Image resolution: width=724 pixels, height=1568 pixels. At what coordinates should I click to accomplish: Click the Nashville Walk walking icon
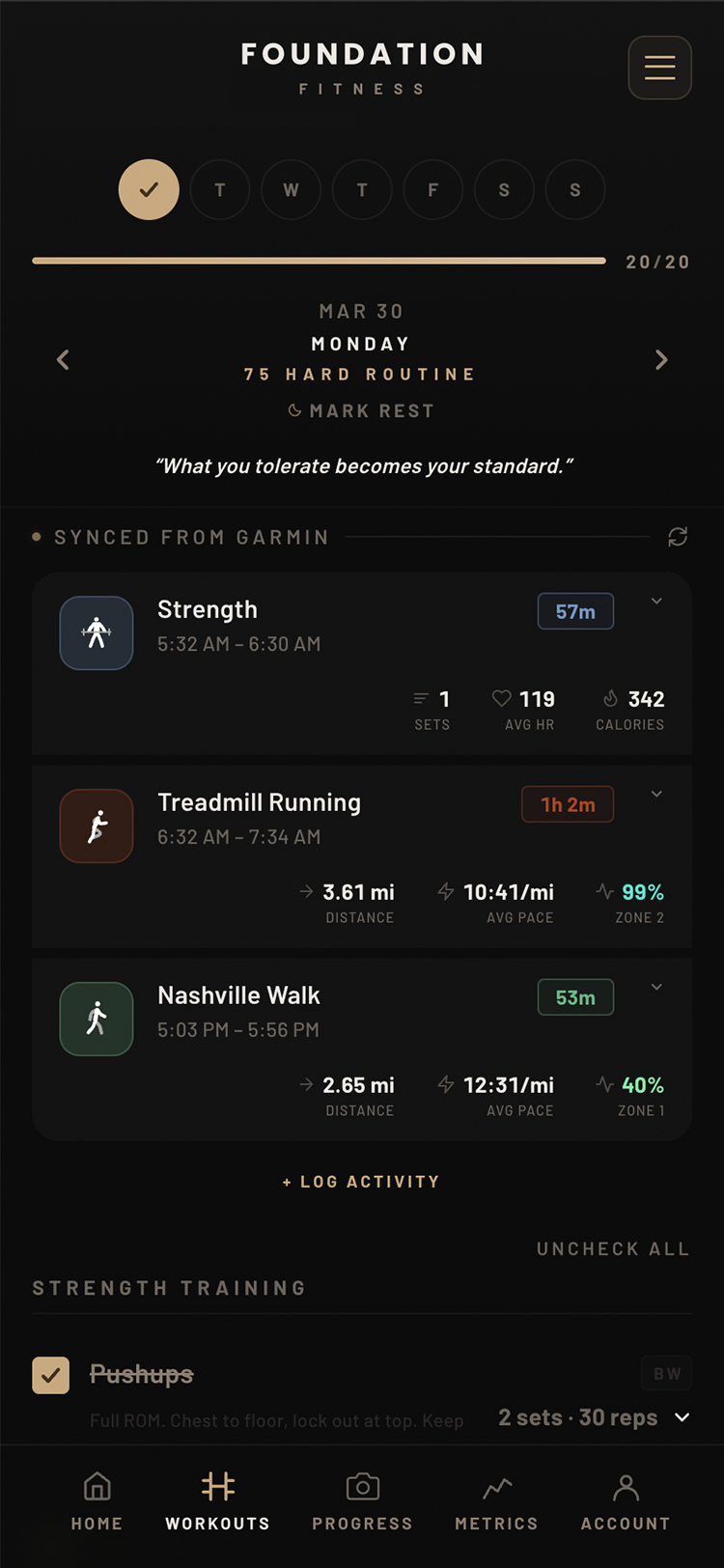(x=97, y=1019)
